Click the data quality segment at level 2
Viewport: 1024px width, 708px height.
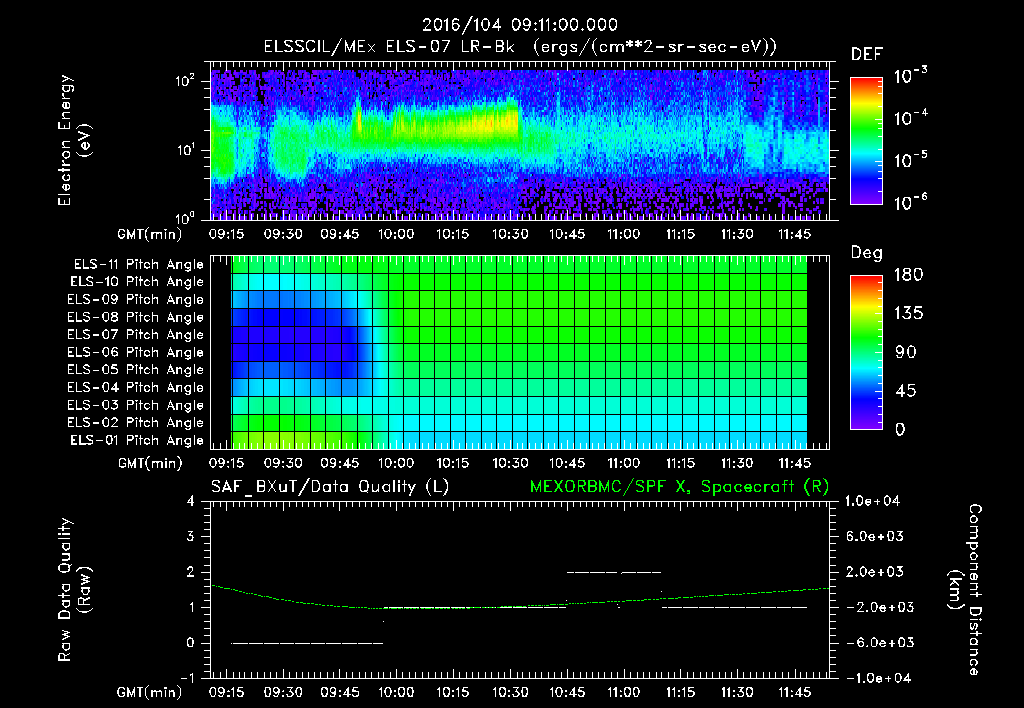point(614,572)
